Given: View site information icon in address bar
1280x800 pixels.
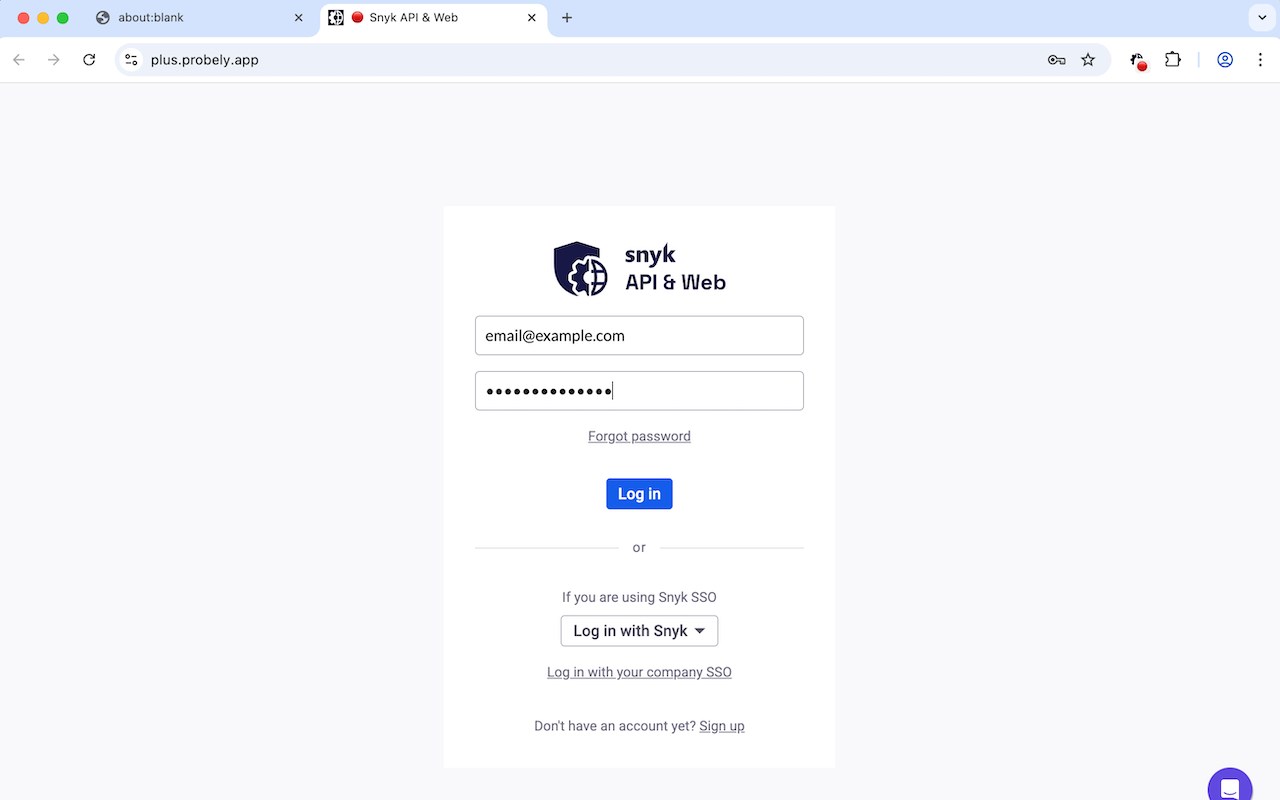Looking at the screenshot, I should (x=131, y=60).
